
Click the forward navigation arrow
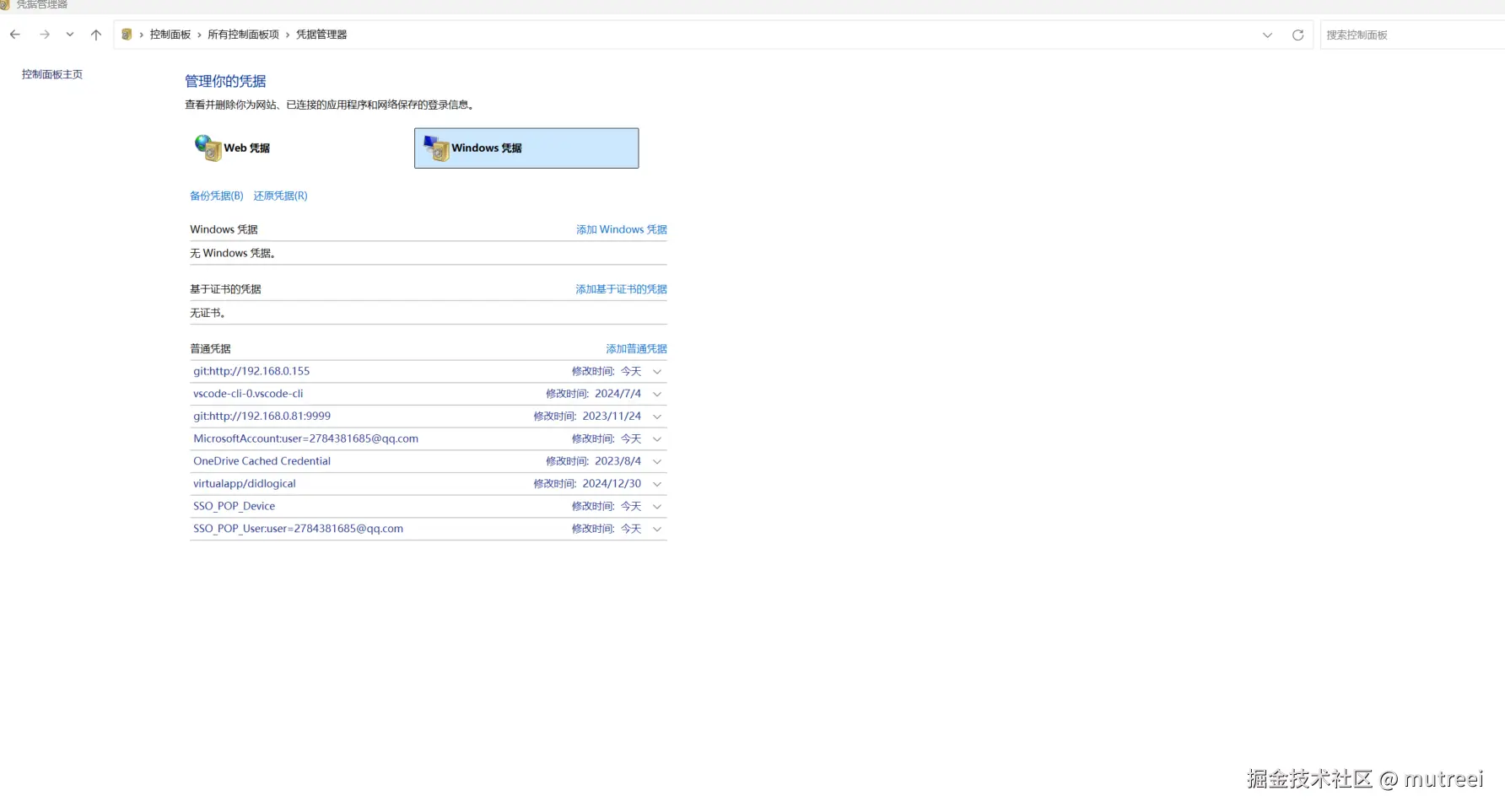pos(45,35)
